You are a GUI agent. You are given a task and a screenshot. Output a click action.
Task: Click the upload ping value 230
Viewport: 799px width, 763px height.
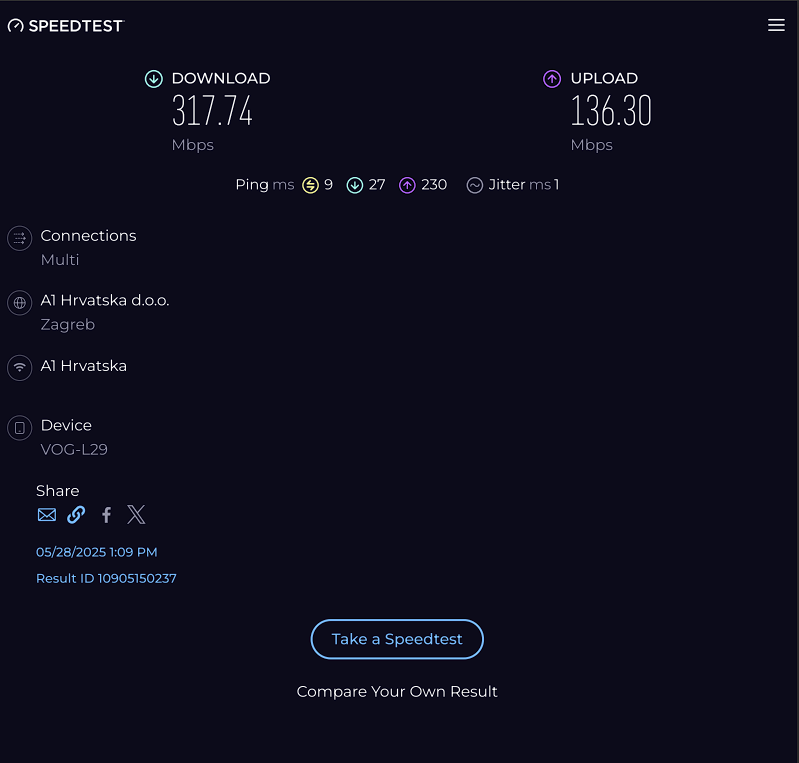[x=434, y=185]
